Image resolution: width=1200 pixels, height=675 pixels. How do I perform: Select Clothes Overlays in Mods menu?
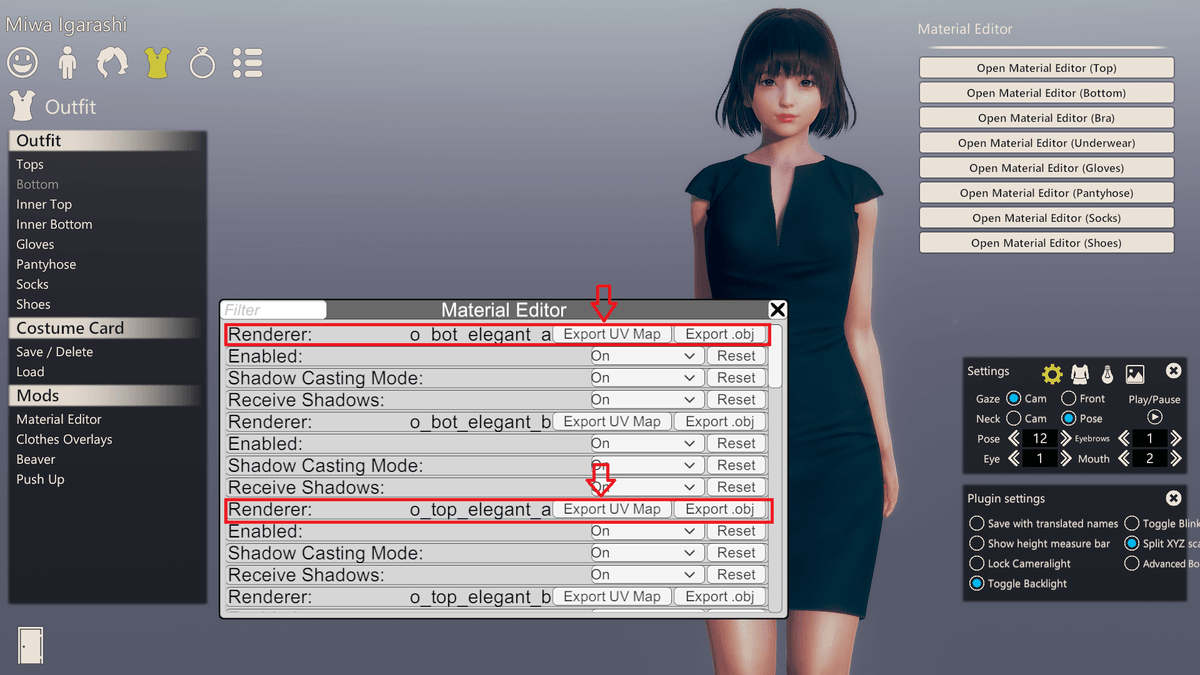64,439
